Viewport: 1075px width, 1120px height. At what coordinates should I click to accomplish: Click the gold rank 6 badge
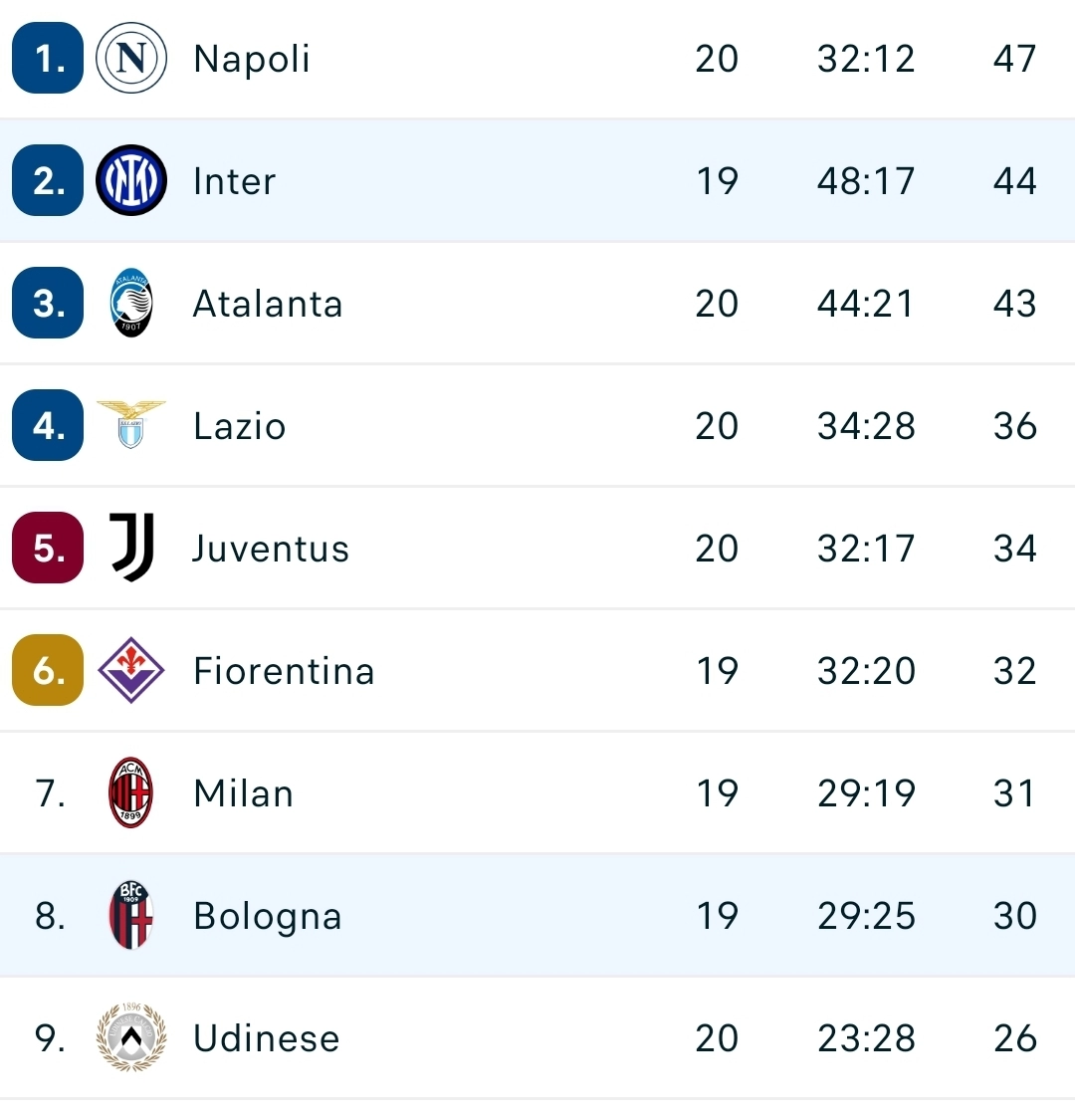pos(48,670)
